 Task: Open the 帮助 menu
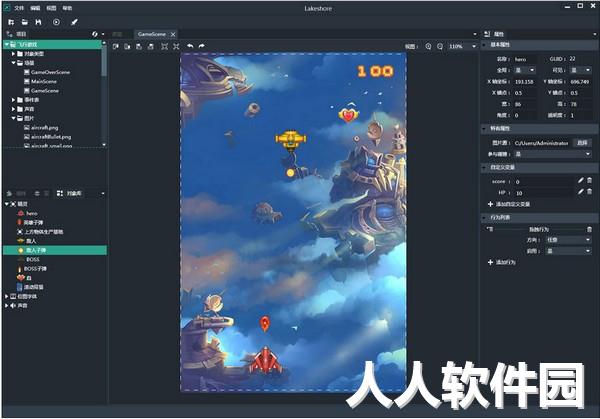tap(67, 8)
